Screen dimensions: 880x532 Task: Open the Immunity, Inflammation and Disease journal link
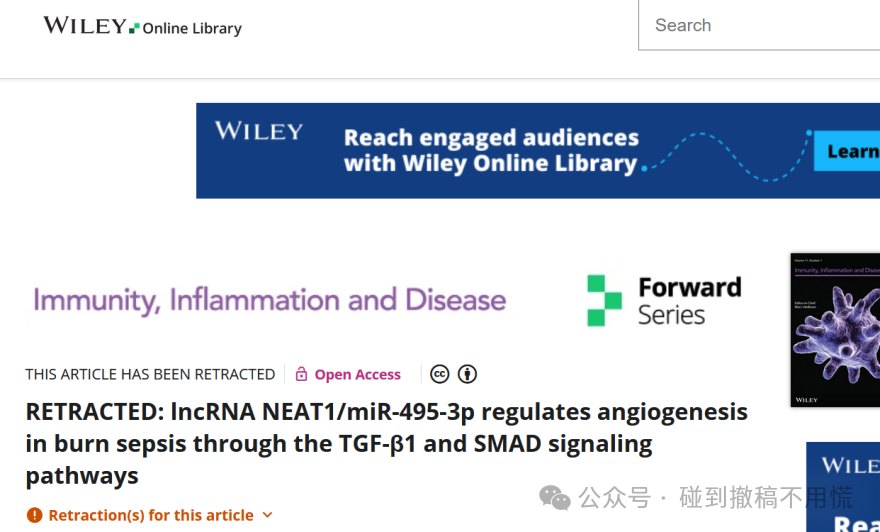click(270, 300)
